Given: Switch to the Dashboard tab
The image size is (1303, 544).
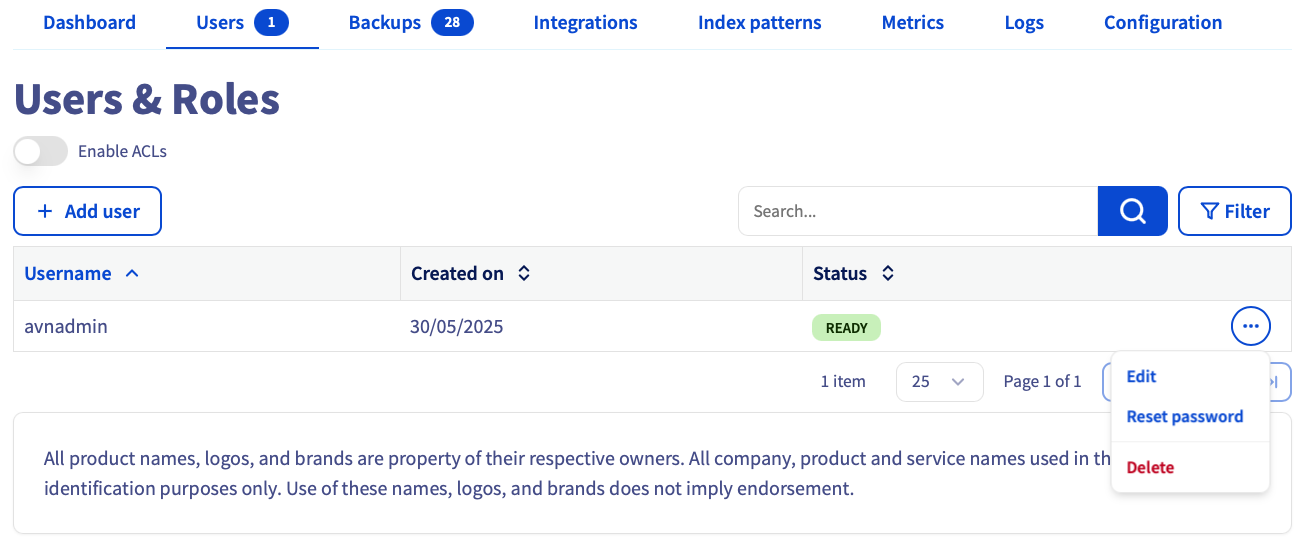Looking at the screenshot, I should tap(90, 22).
